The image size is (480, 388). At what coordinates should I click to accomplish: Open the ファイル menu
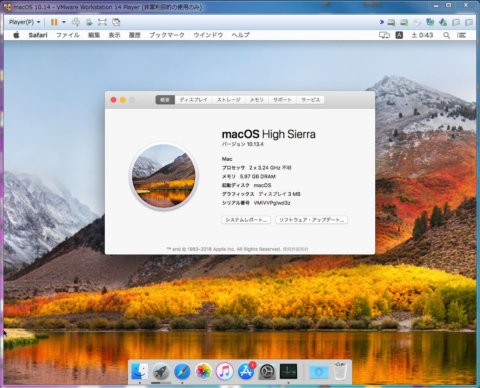pyautogui.click(x=68, y=35)
